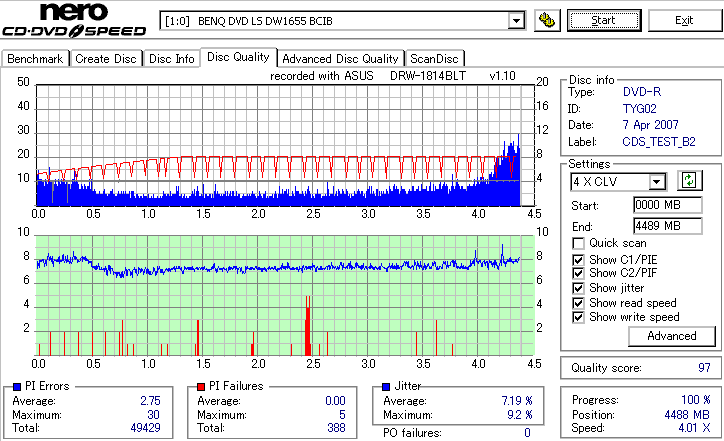Click the disc type value DVD-R
This screenshot has height=441, width=724.
click(642, 92)
